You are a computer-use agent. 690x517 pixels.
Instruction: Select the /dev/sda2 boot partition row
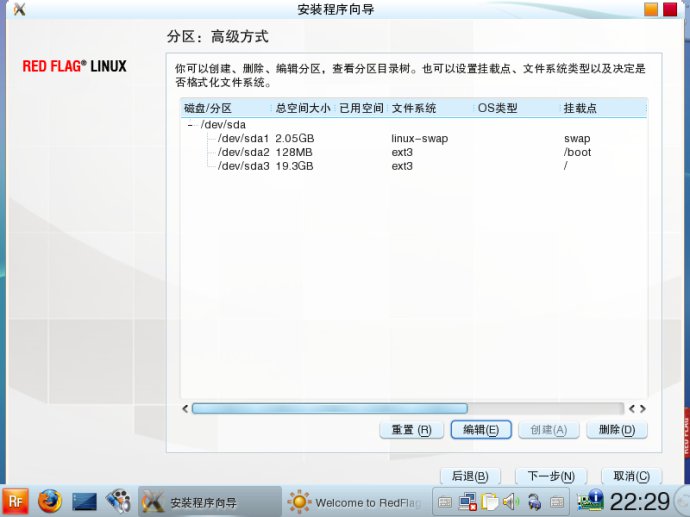pos(243,152)
